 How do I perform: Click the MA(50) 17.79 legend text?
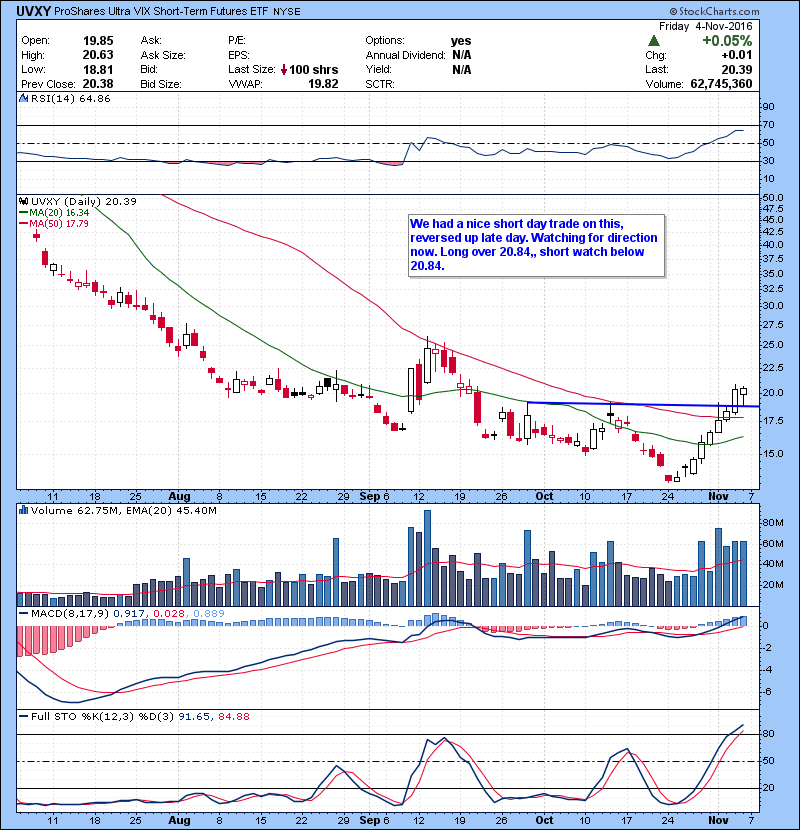click(x=59, y=223)
